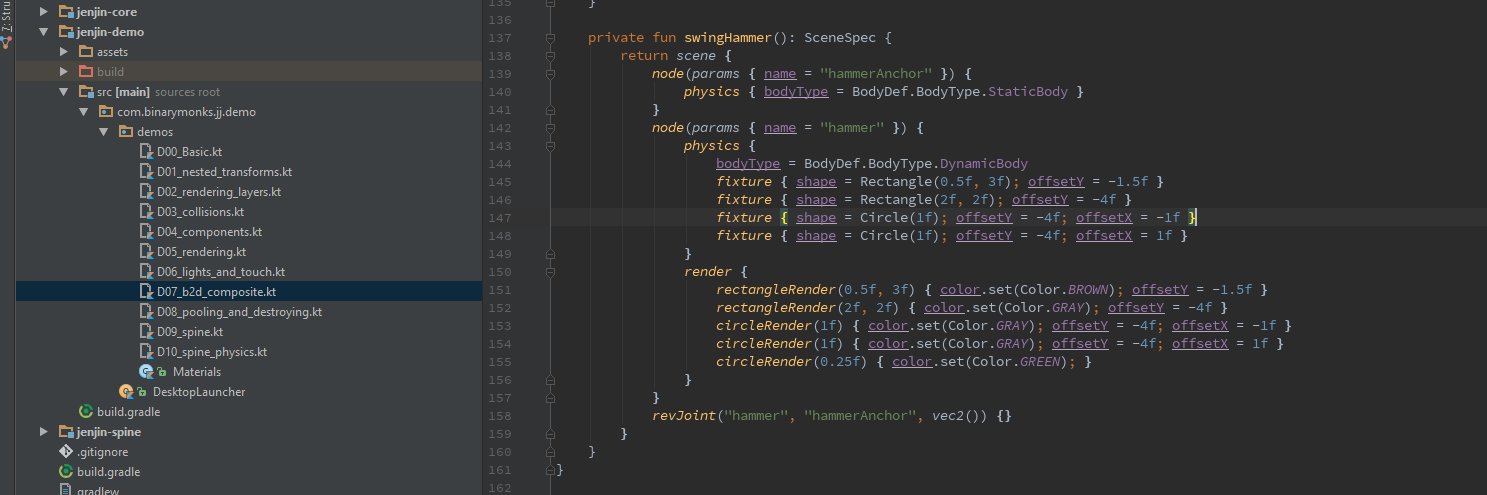Expand the build folder arrow
This screenshot has height=495, width=1487.
[x=63, y=72]
